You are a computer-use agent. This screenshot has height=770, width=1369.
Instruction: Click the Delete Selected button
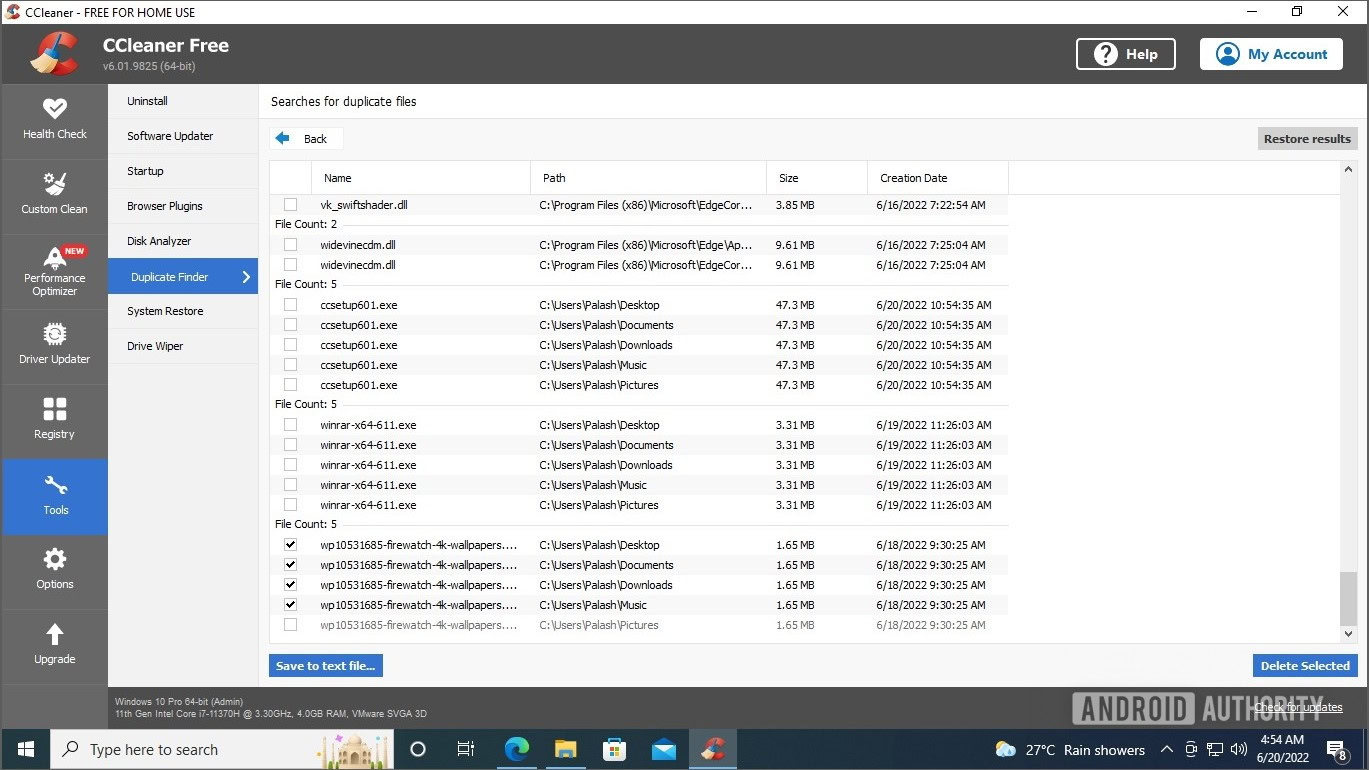[1304, 666]
